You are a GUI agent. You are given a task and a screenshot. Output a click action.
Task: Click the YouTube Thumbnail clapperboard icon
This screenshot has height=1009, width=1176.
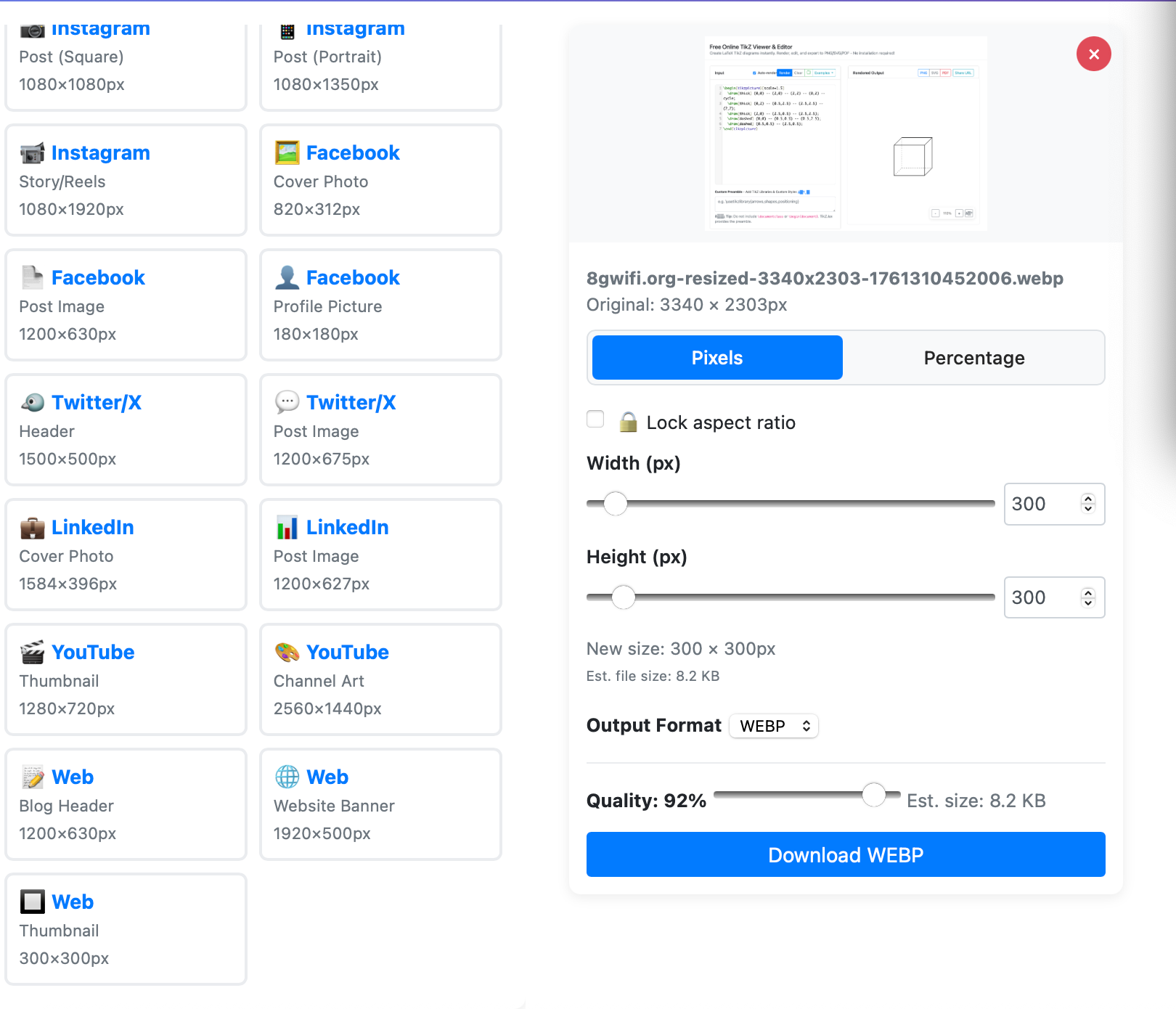coord(33,653)
